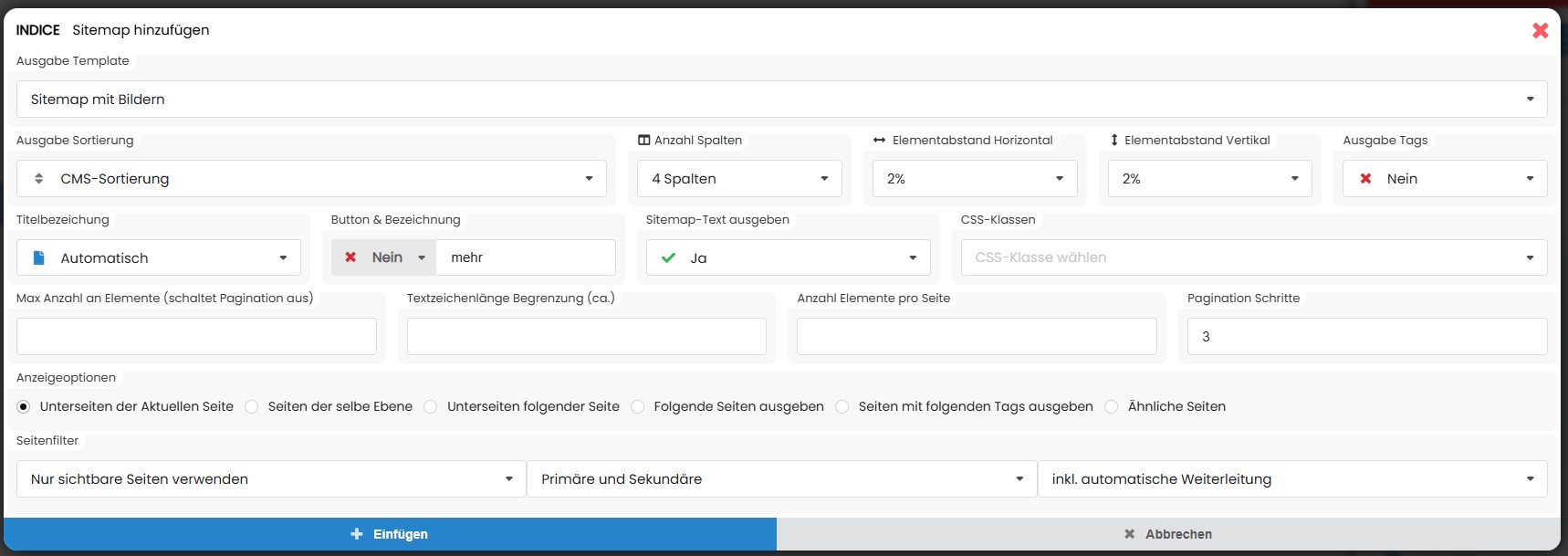The image size is (1568, 556).
Task: Click the red X icon in Ausgabe Tags
Action: tap(1365, 179)
